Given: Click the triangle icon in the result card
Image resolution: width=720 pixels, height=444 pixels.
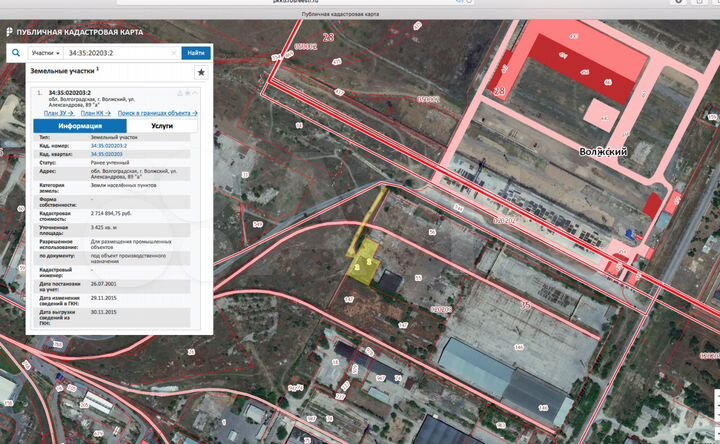Looking at the screenshot, I should [x=180, y=93].
